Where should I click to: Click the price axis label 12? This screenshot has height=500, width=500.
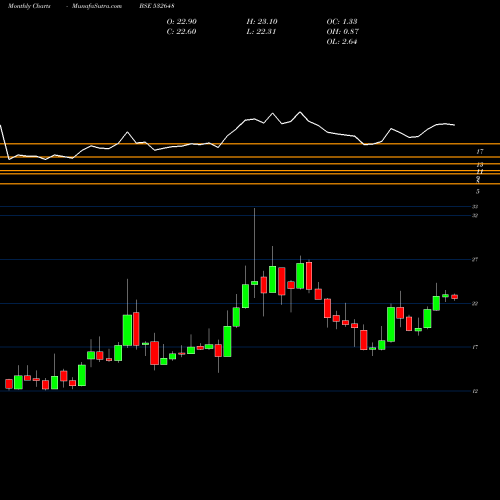point(475,391)
